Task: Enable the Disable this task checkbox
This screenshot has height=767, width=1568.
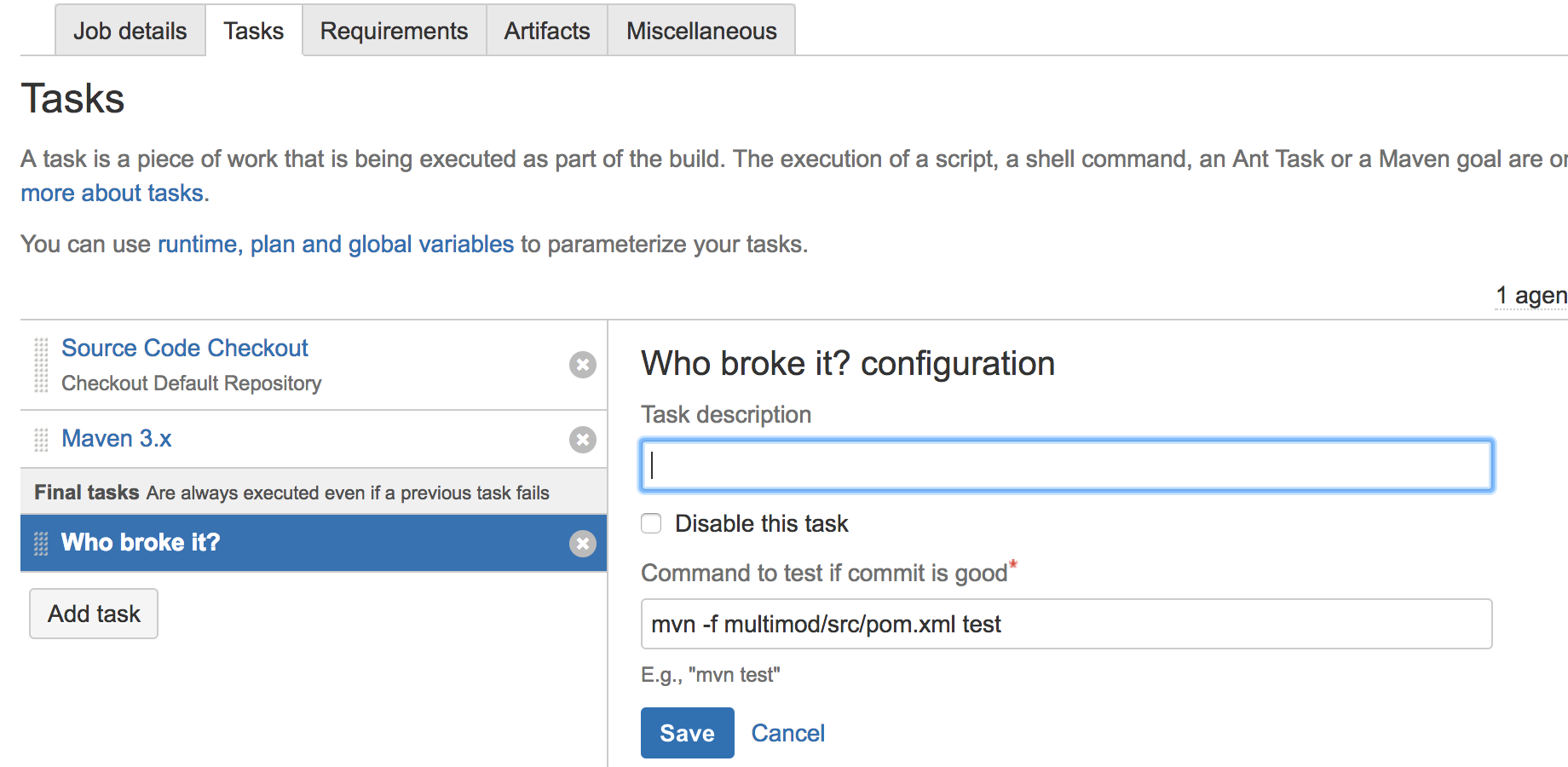Action: 650,523
